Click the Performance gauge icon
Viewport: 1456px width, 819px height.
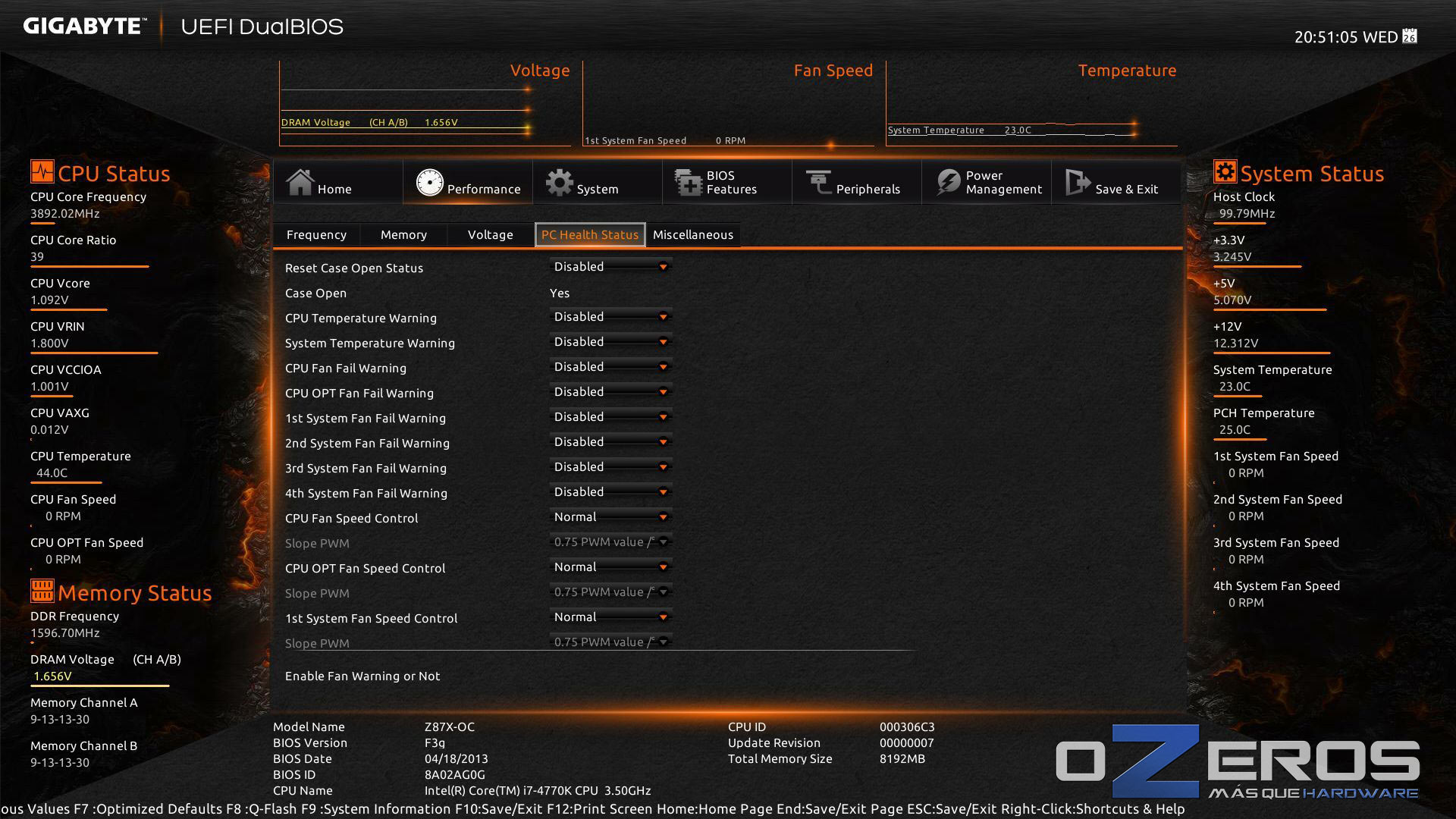pos(429,182)
